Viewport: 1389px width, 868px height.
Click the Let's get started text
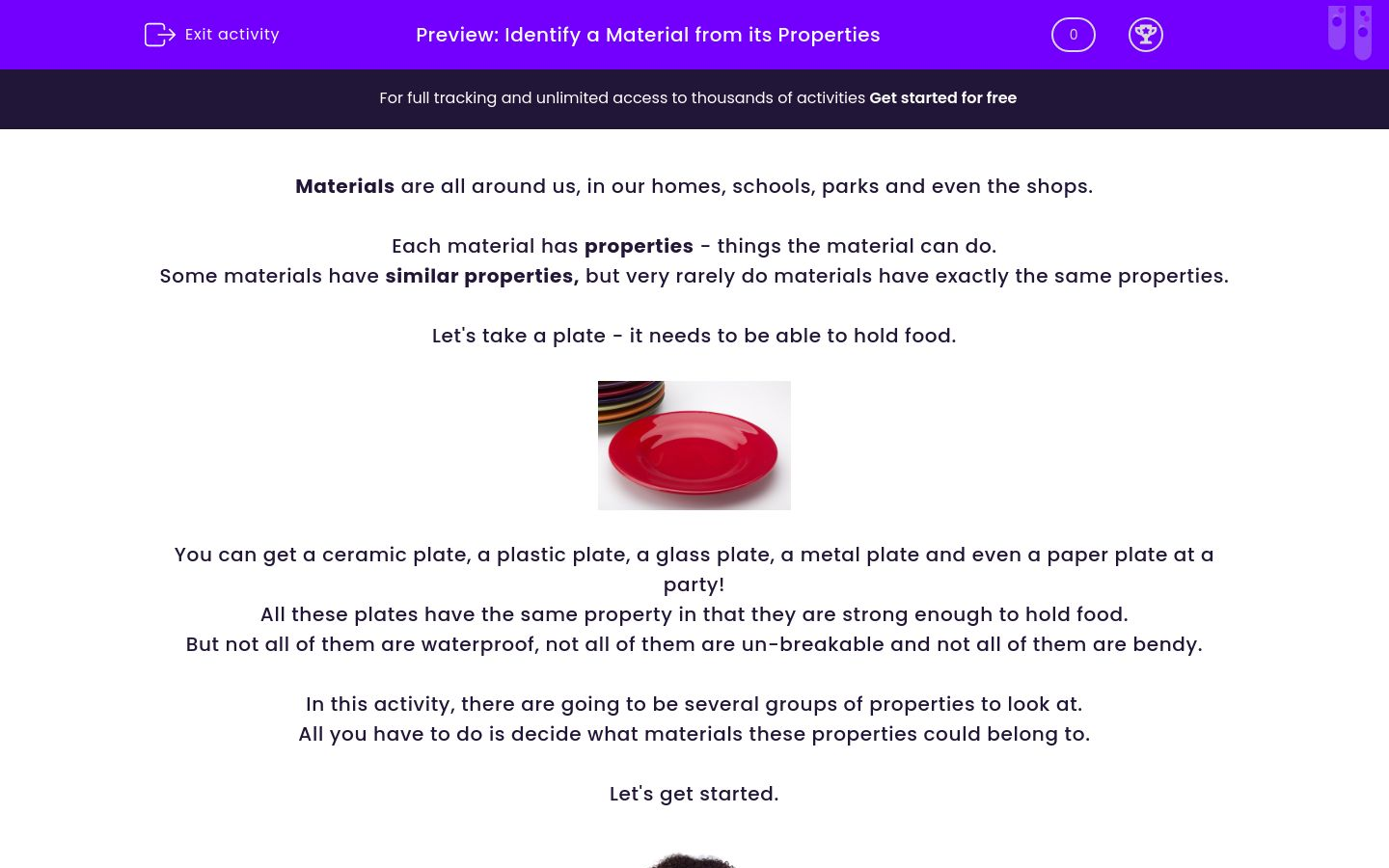click(694, 794)
